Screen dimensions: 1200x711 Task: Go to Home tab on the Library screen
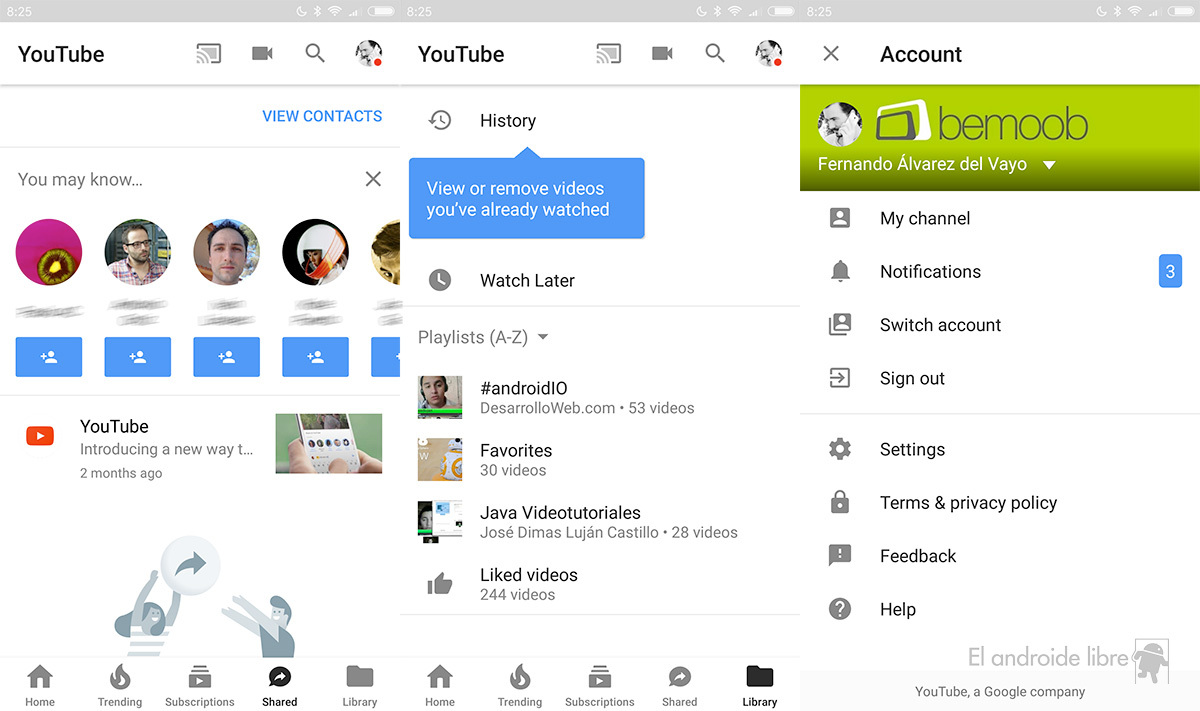(x=440, y=686)
